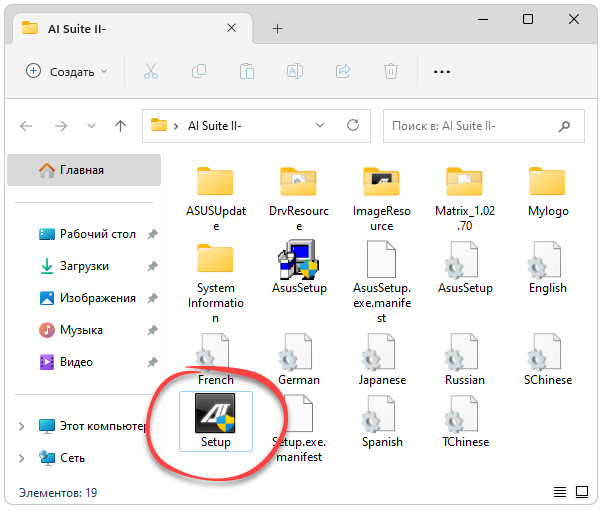Select the German language file

point(299,359)
